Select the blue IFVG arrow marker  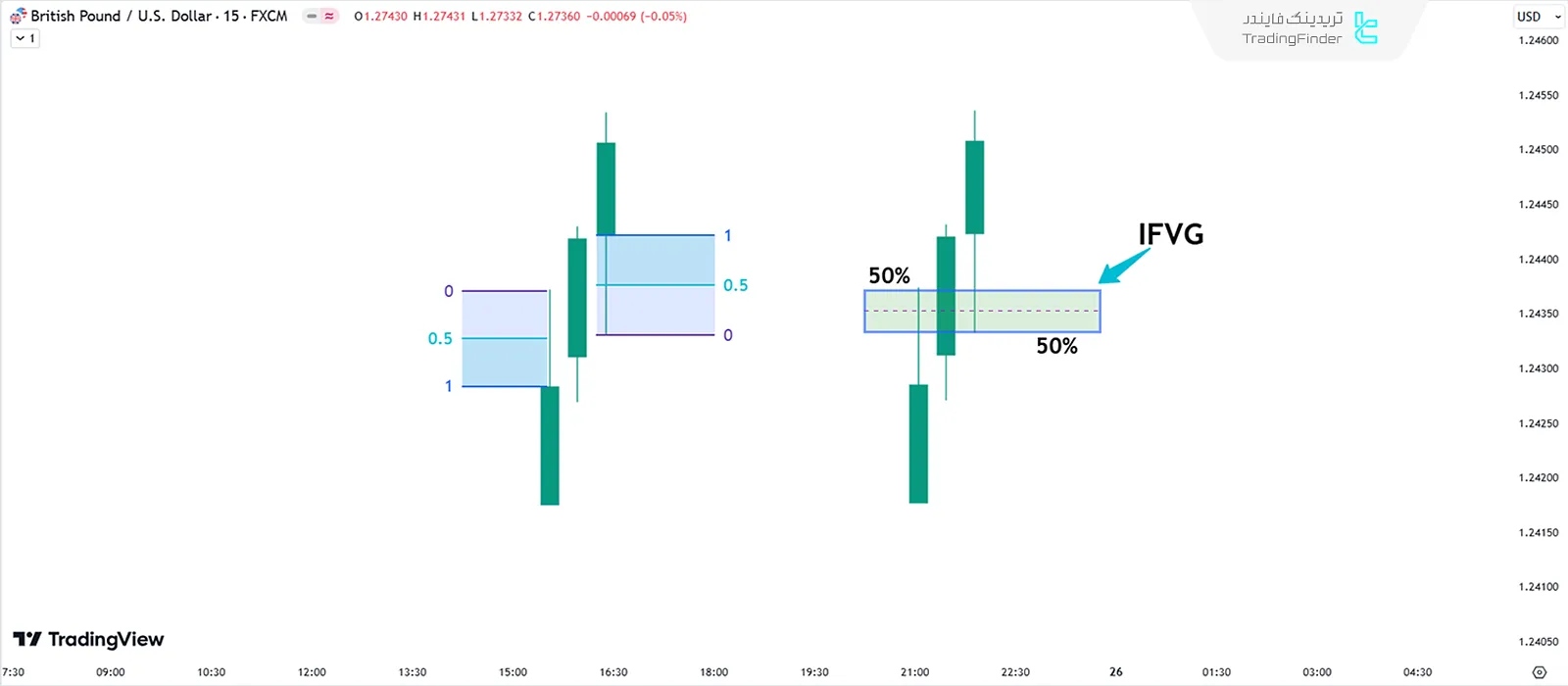tap(1125, 266)
